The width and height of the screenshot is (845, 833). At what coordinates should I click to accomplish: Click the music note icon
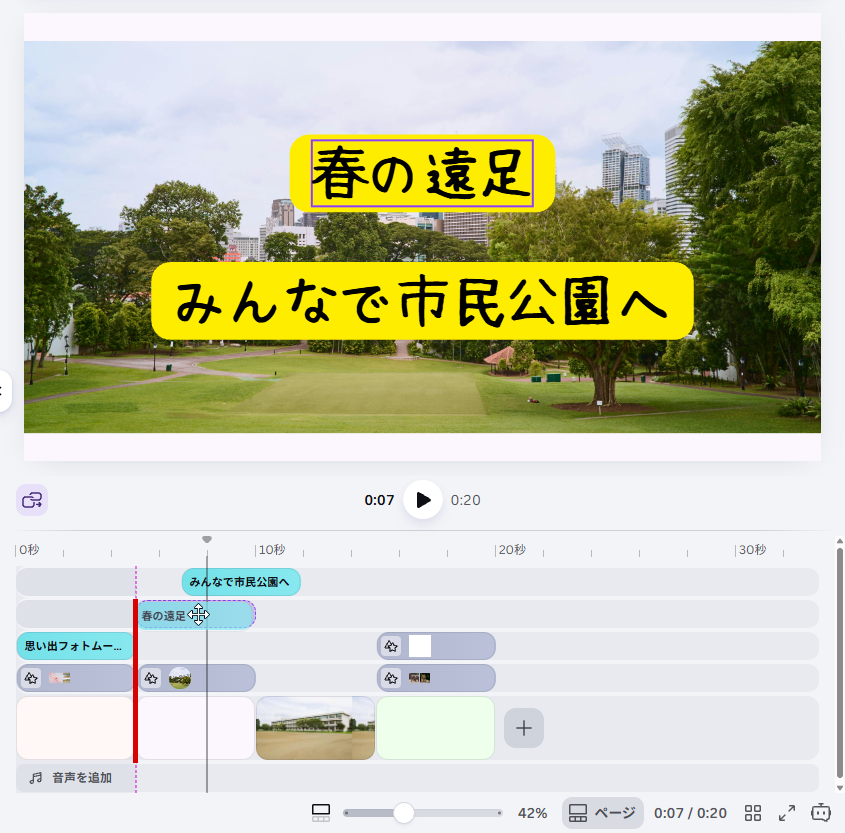click(36, 778)
